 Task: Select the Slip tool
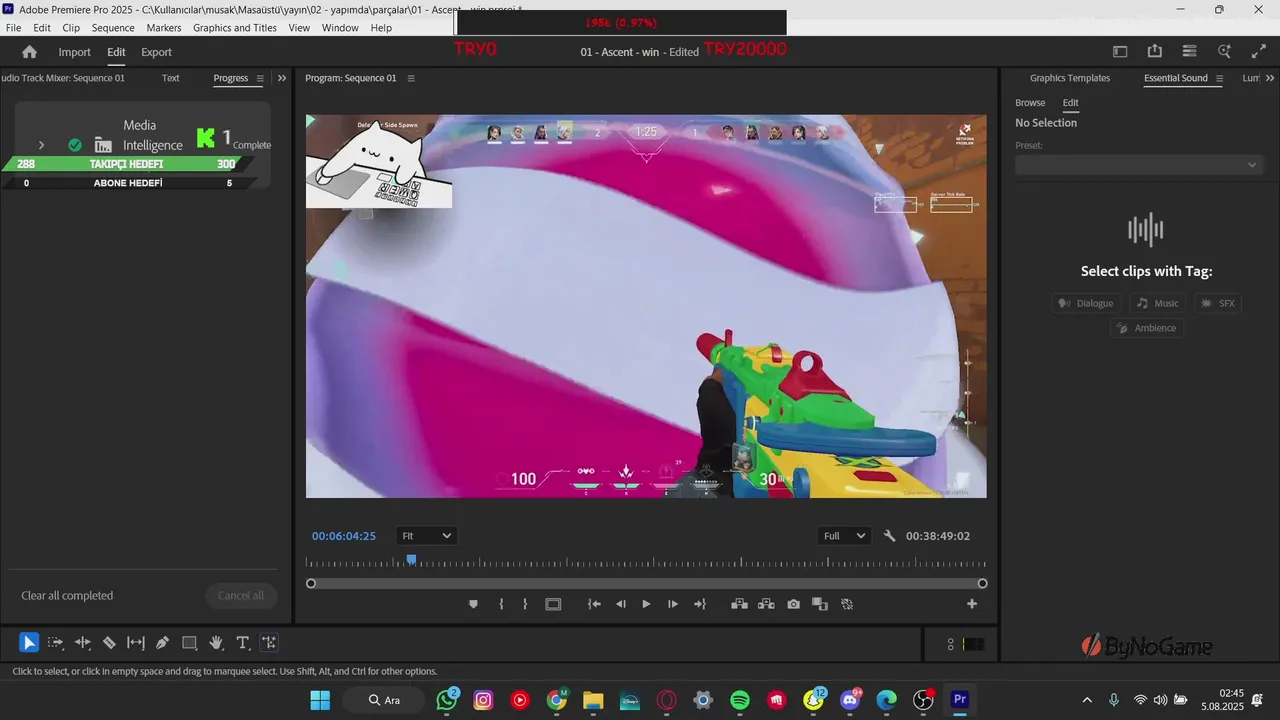coord(136,643)
